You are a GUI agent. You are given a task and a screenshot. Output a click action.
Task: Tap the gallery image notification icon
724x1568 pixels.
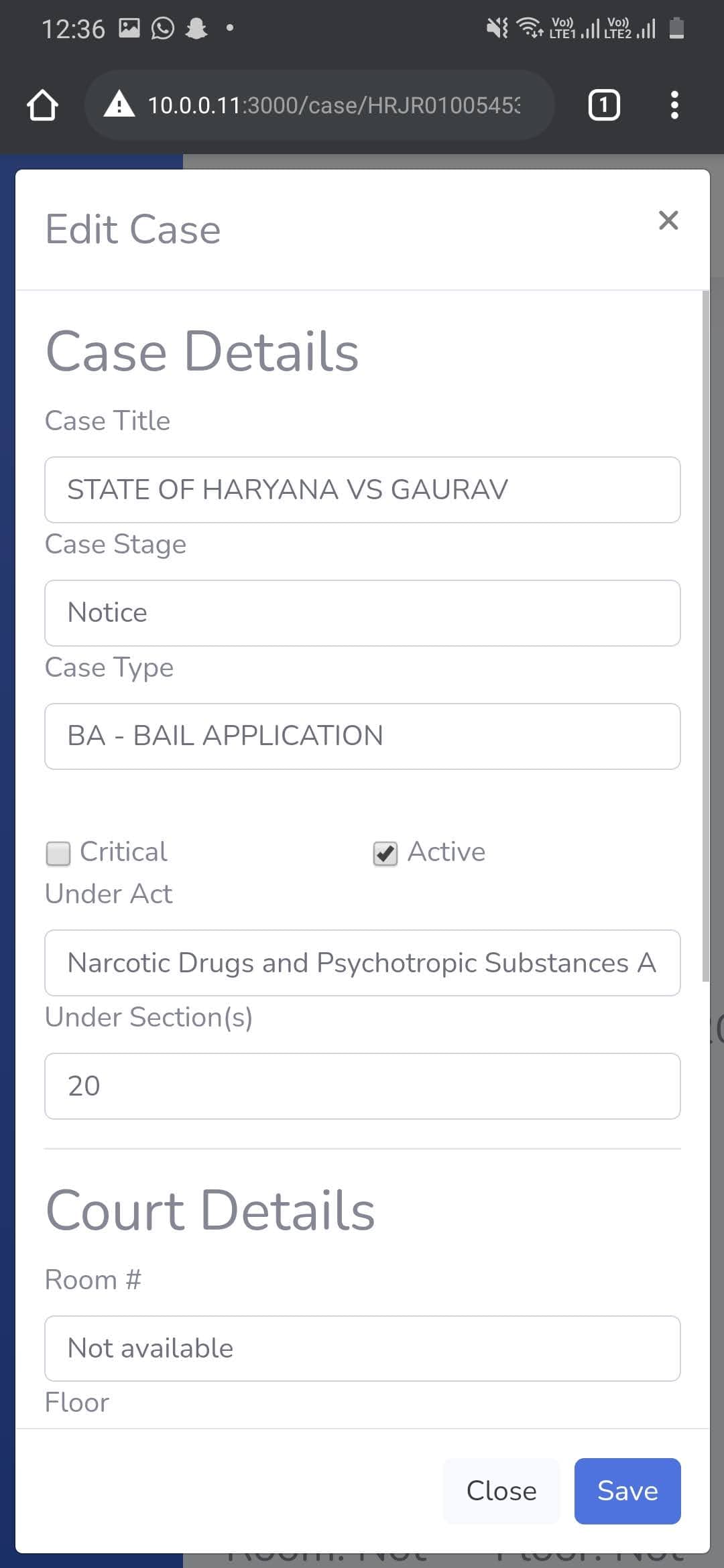pyautogui.click(x=129, y=28)
